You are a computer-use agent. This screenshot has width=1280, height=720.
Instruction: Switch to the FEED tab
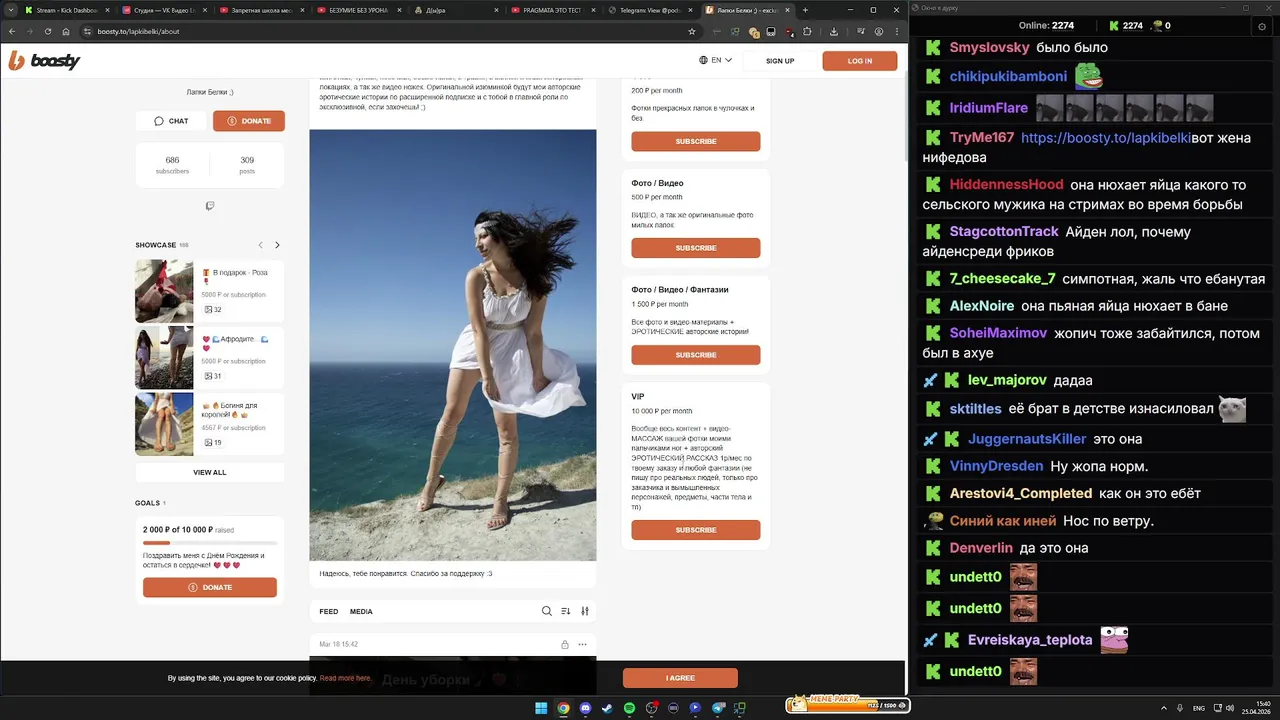[329, 611]
